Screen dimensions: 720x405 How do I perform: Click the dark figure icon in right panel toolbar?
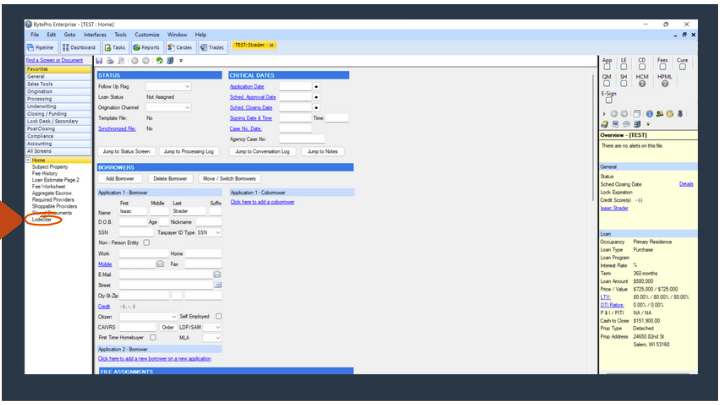tap(680, 114)
